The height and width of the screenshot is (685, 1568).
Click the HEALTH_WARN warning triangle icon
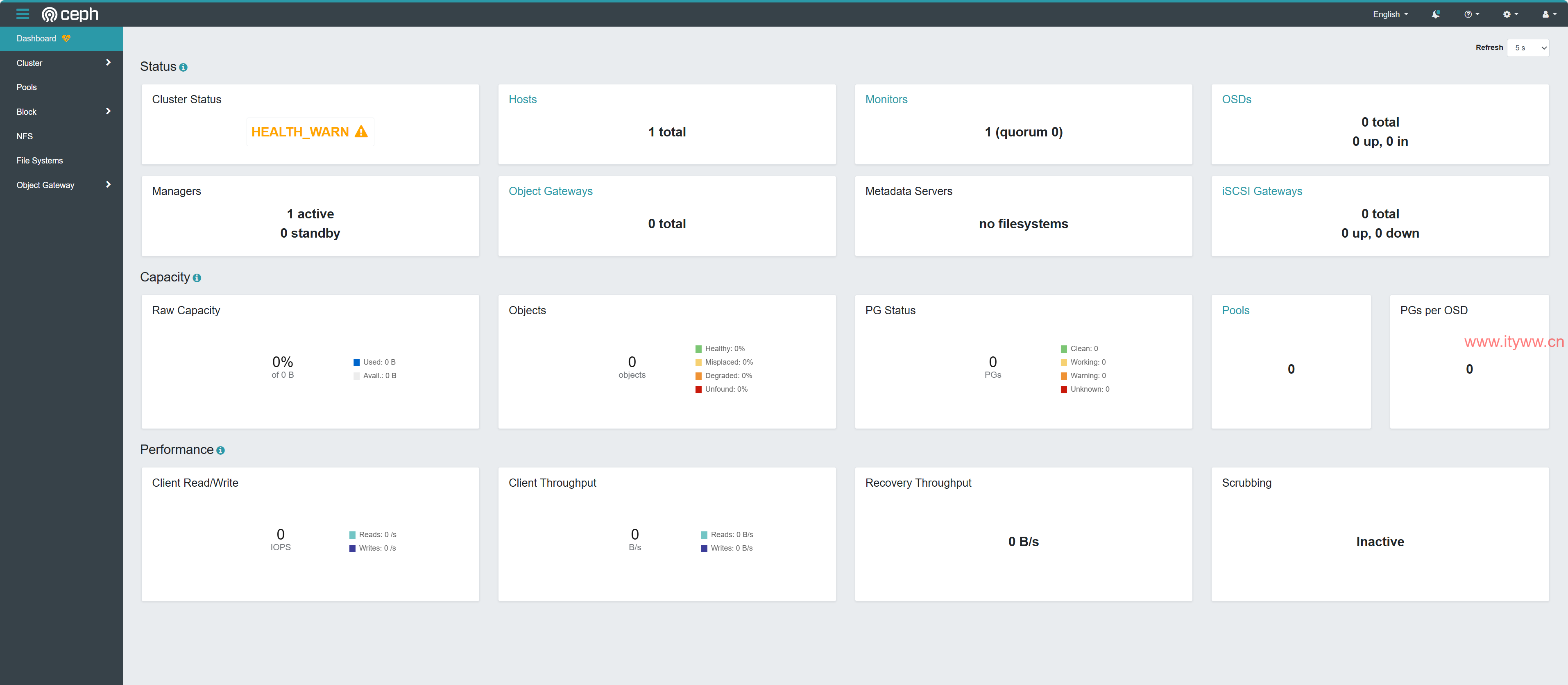361,132
